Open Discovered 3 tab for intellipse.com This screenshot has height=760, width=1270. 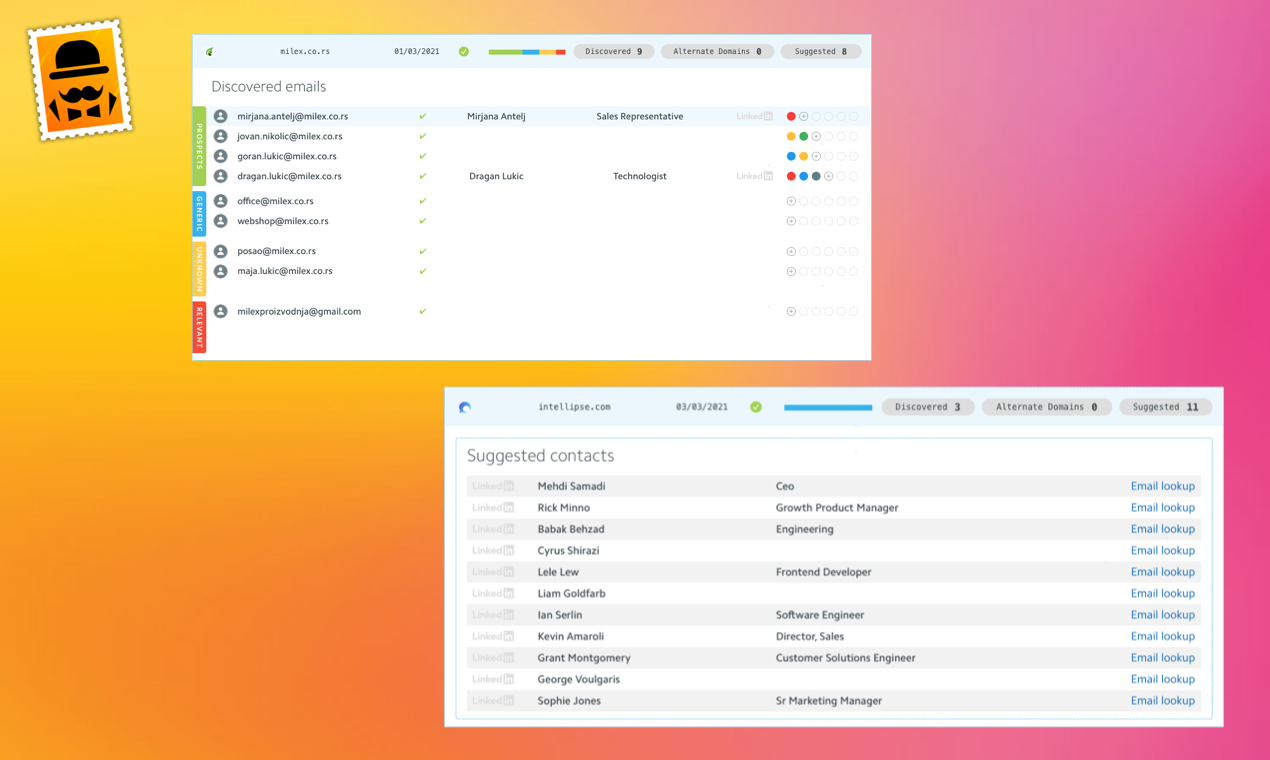[928, 407]
